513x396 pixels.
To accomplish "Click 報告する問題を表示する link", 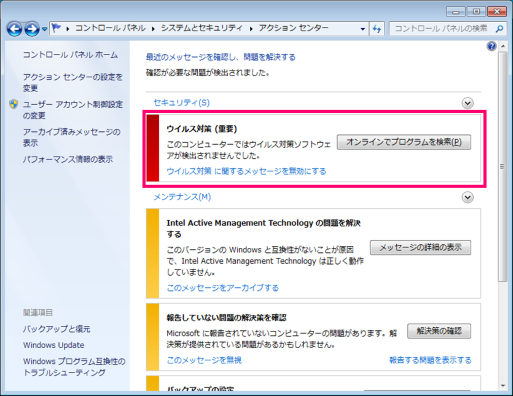I will coord(430,360).
